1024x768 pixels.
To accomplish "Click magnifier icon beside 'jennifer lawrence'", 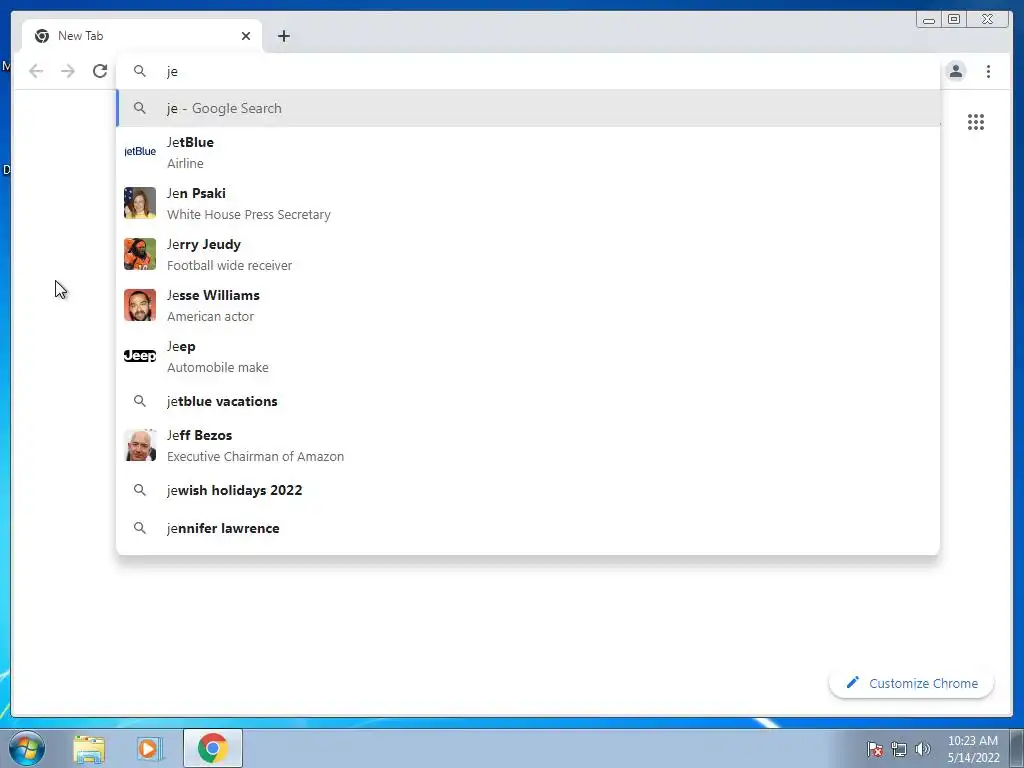I will pyautogui.click(x=140, y=528).
